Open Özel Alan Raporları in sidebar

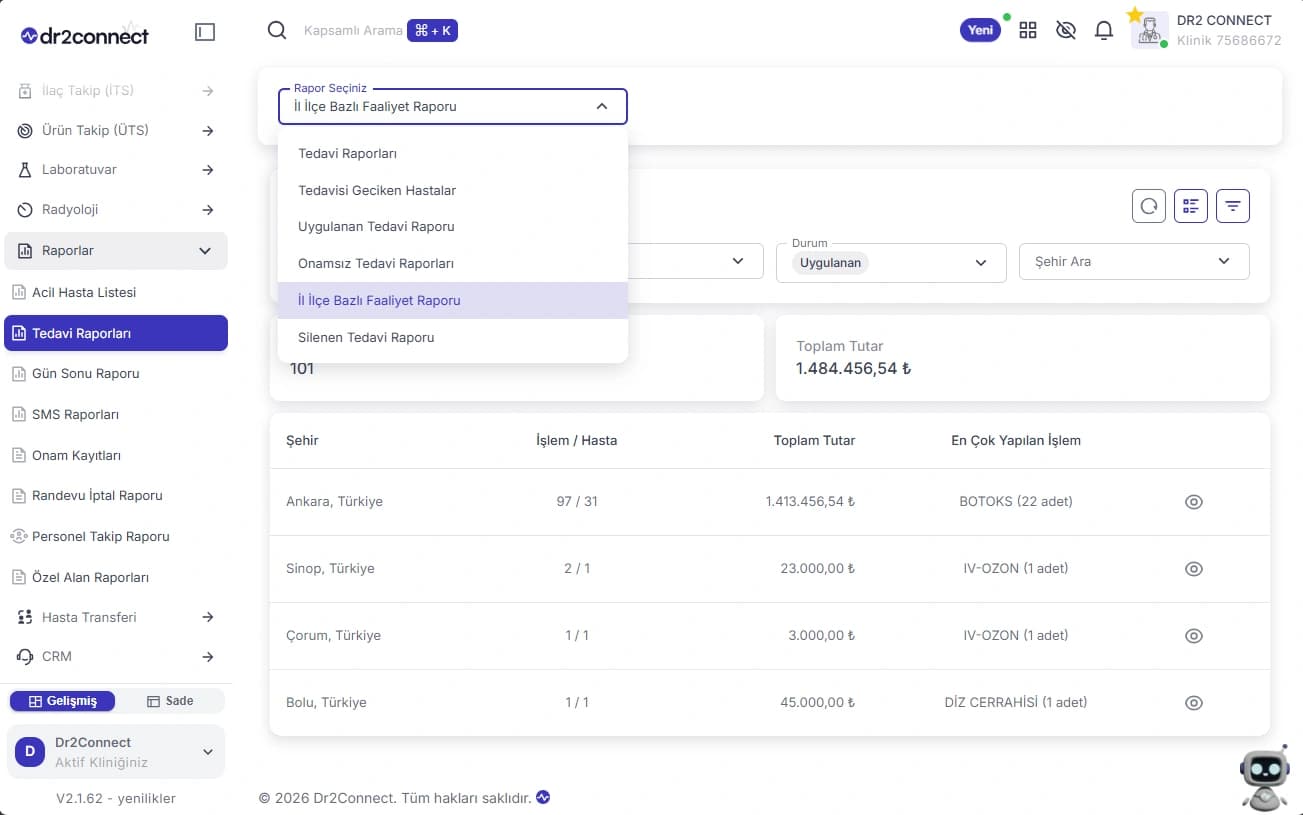coord(116,578)
